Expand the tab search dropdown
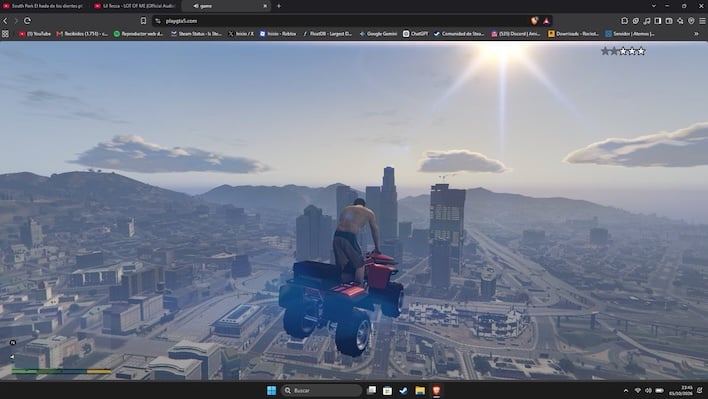This screenshot has height=399, width=708. click(653, 6)
